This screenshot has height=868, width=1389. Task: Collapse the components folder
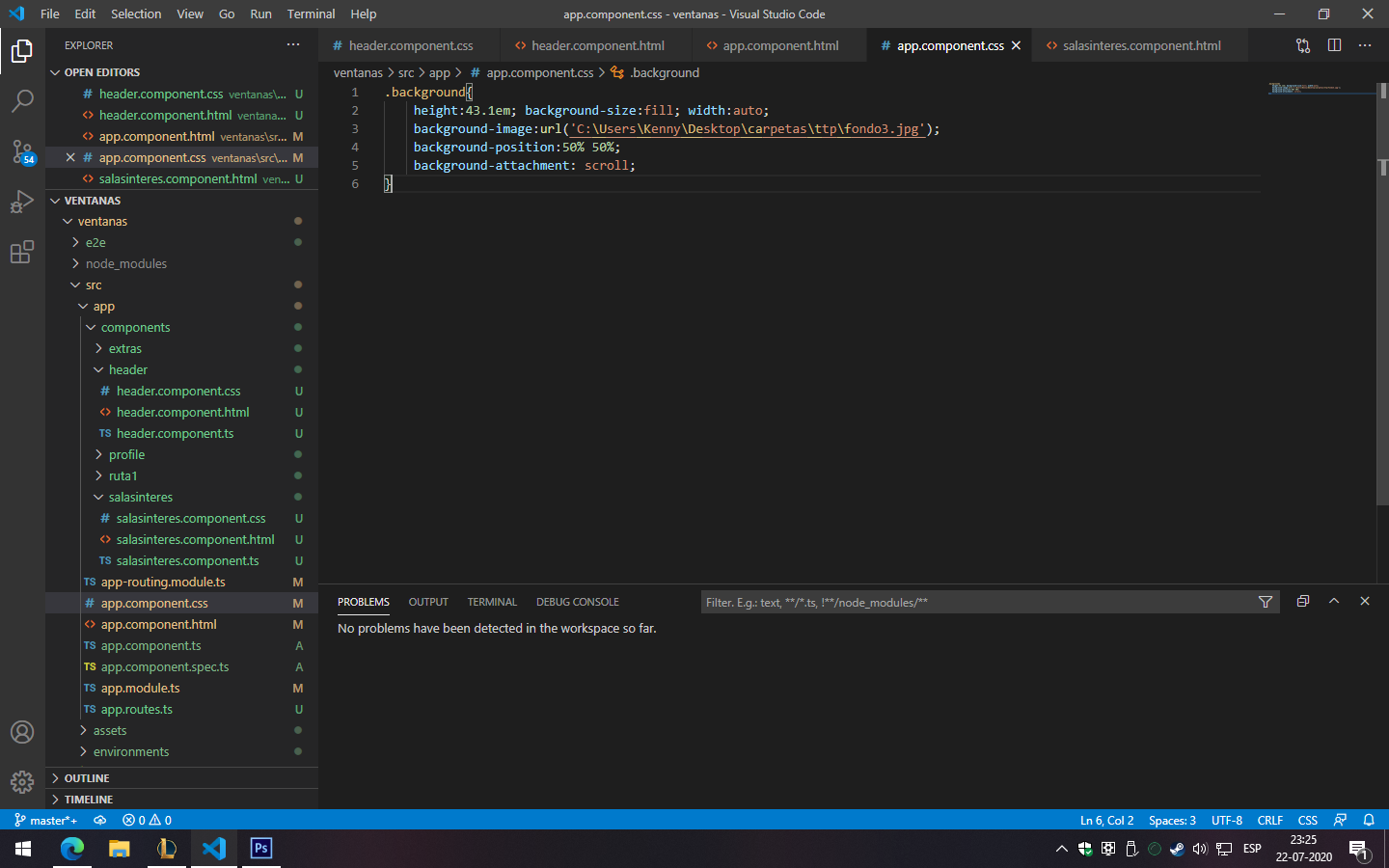(x=135, y=327)
